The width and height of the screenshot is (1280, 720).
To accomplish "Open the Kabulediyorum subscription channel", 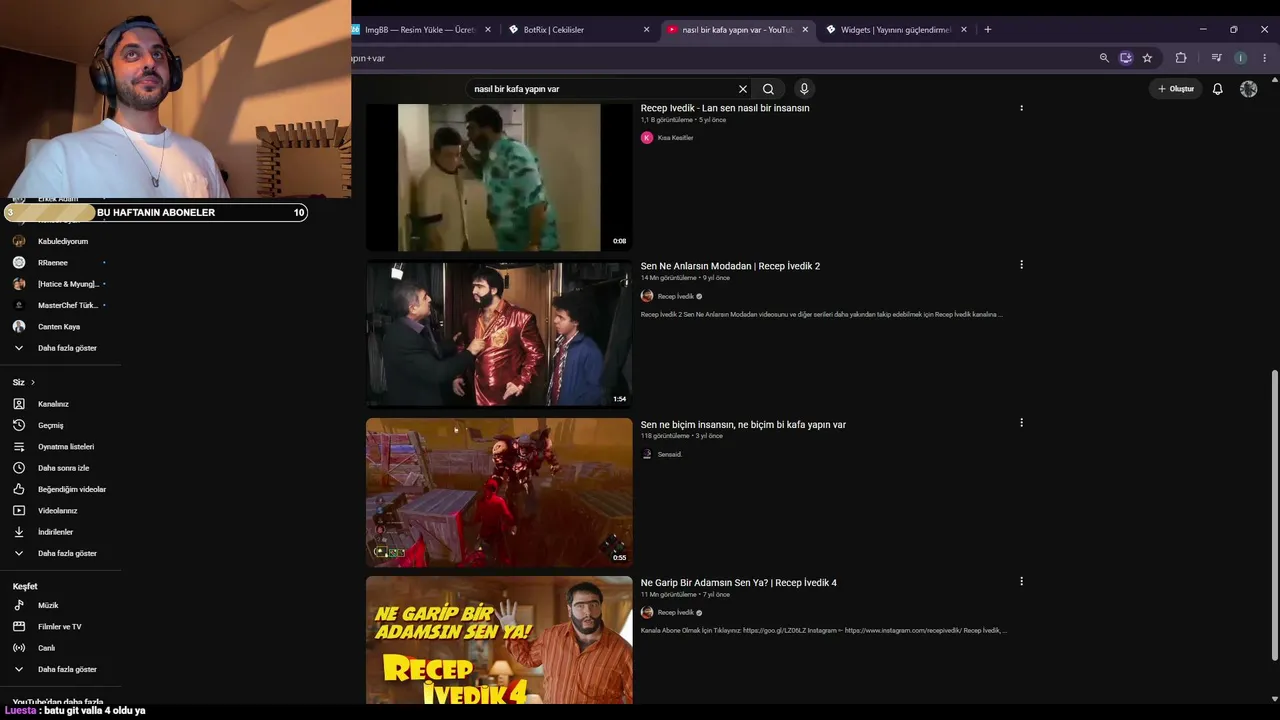I will click(61, 241).
